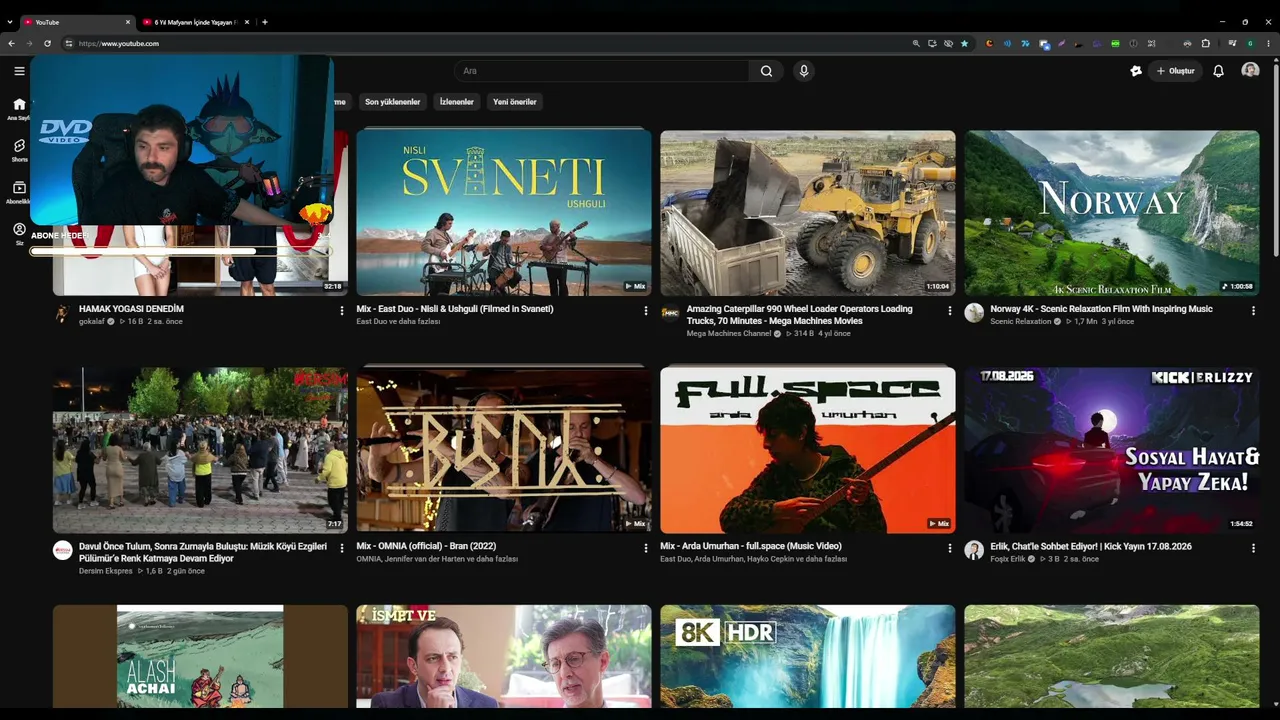Open the Dersim Ekspres channel link
This screenshot has width=1280, height=720.
tap(106, 571)
